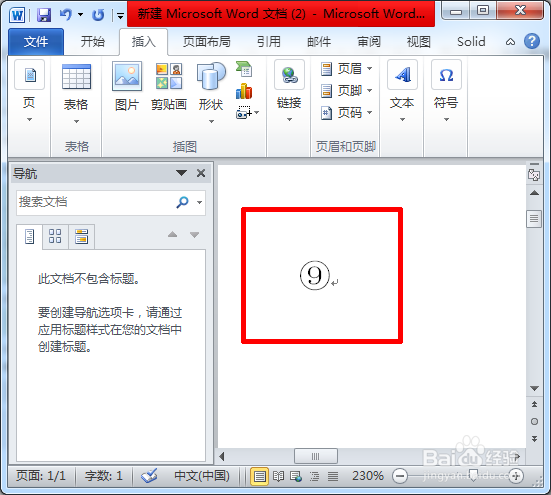Switch to Outline view
Viewport: 551px width, 495px height.
point(314,476)
